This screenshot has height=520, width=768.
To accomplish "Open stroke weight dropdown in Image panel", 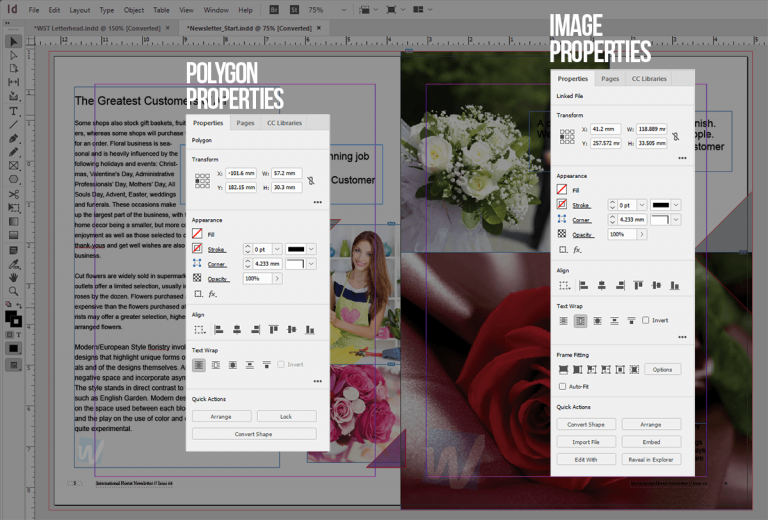I will [642, 205].
